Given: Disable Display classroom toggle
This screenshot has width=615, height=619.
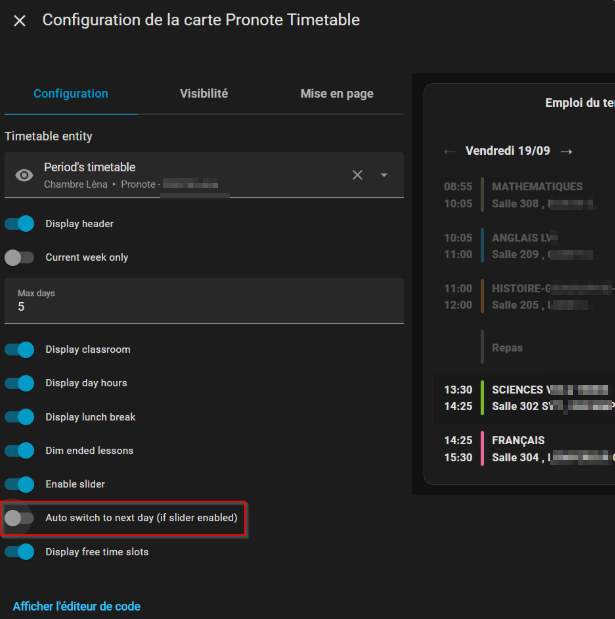Looking at the screenshot, I should tap(20, 350).
